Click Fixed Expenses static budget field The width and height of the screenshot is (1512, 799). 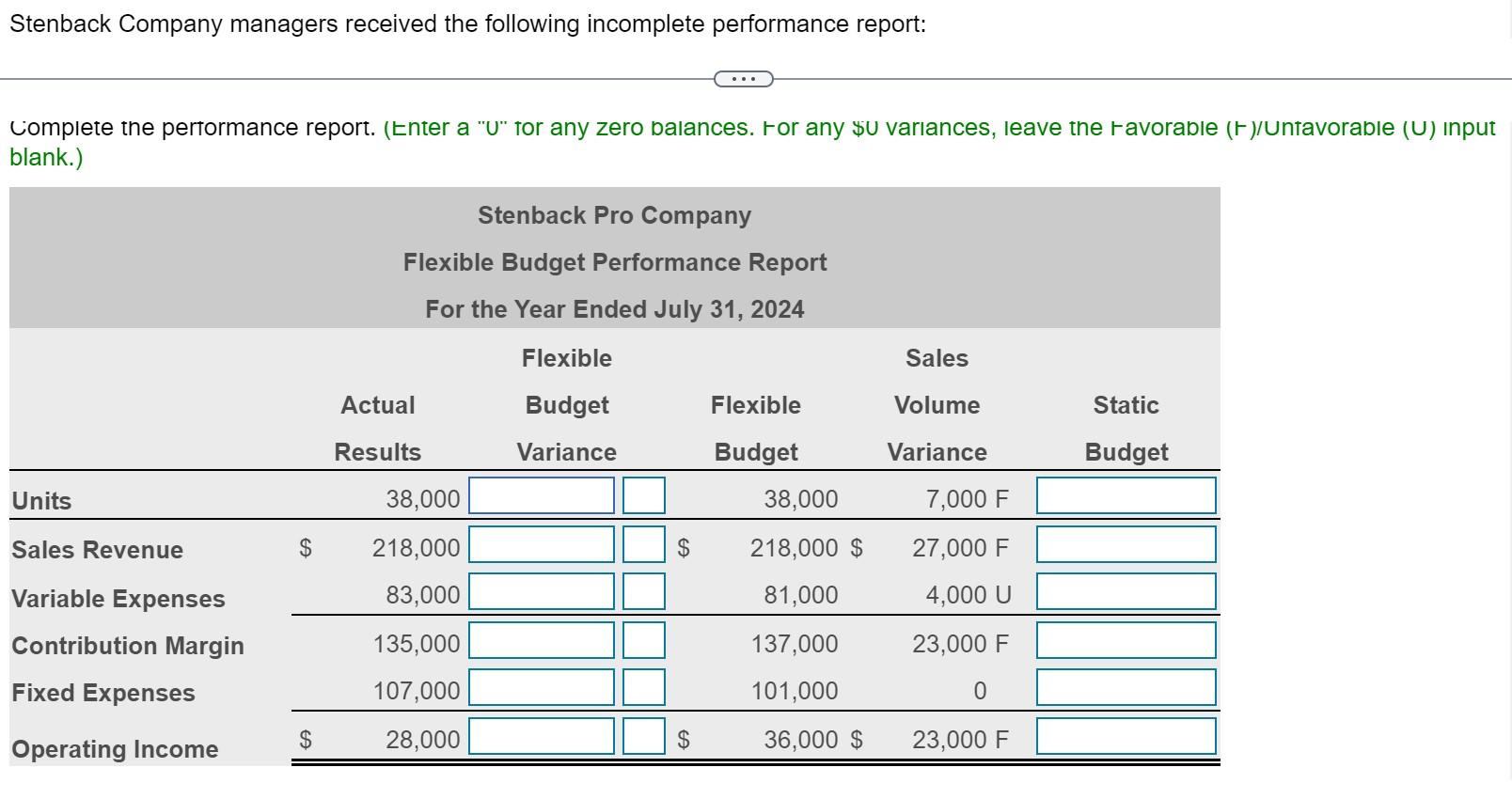[x=1126, y=687]
